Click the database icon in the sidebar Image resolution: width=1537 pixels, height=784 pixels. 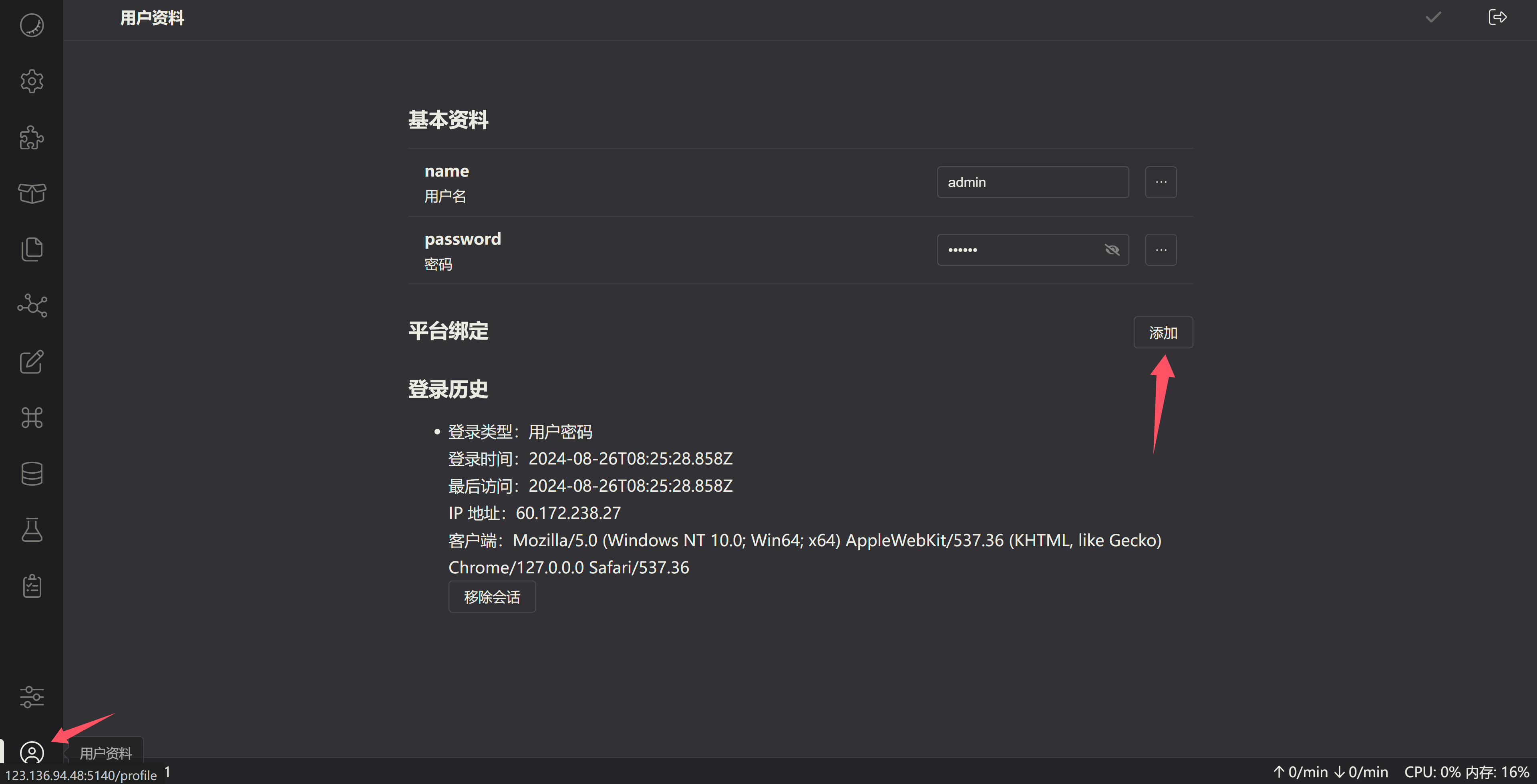pyautogui.click(x=32, y=473)
